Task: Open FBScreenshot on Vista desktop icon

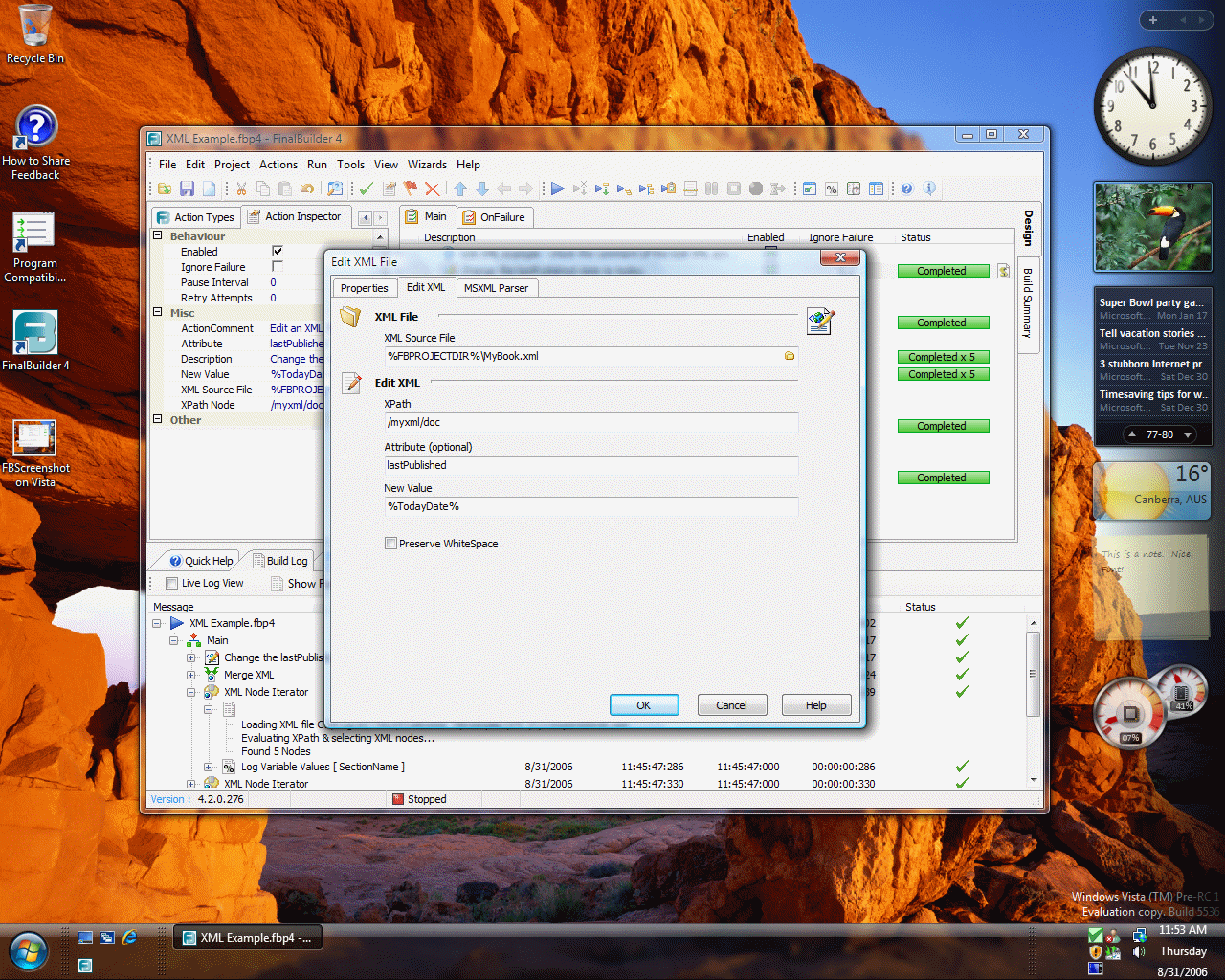Action: pyautogui.click(x=35, y=454)
